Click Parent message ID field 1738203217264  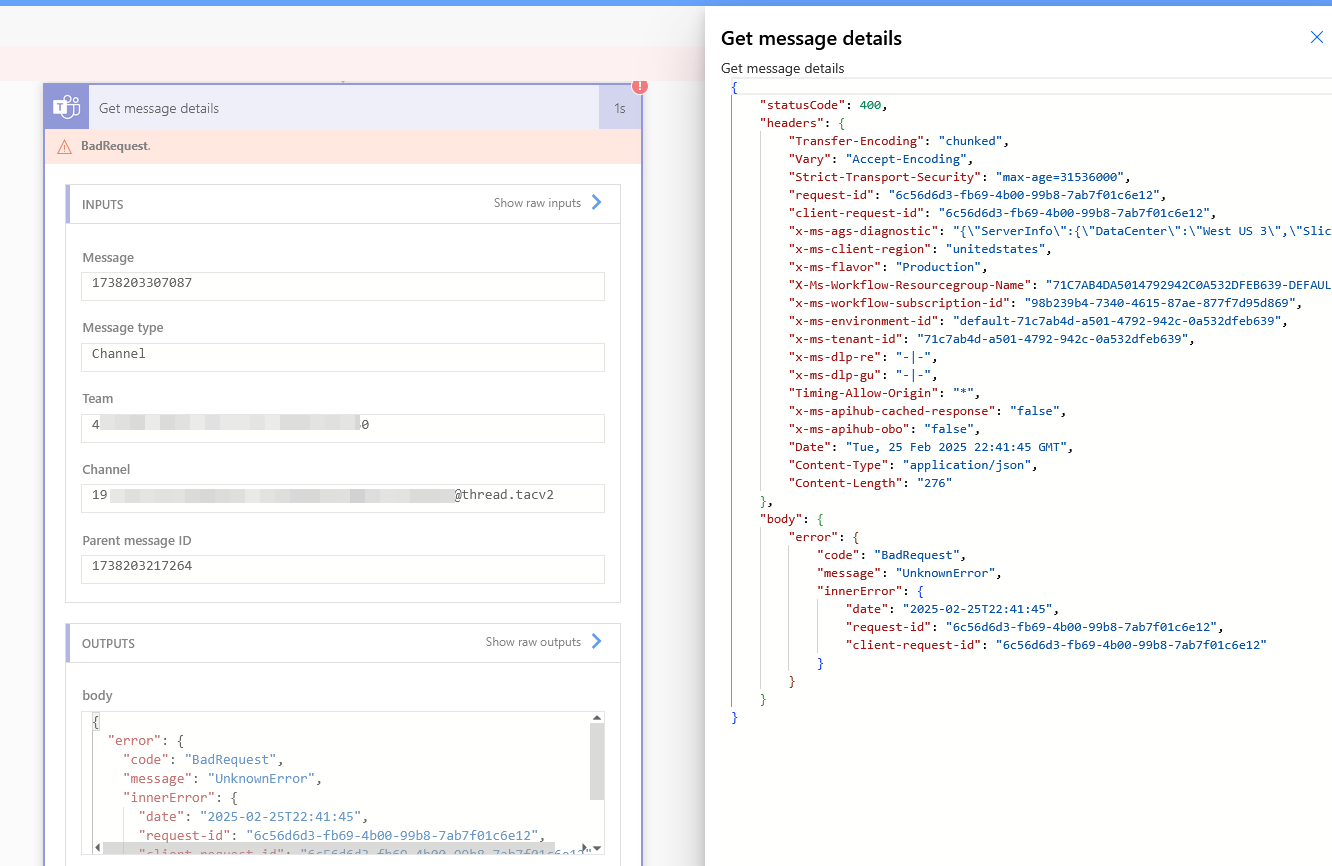tap(343, 568)
